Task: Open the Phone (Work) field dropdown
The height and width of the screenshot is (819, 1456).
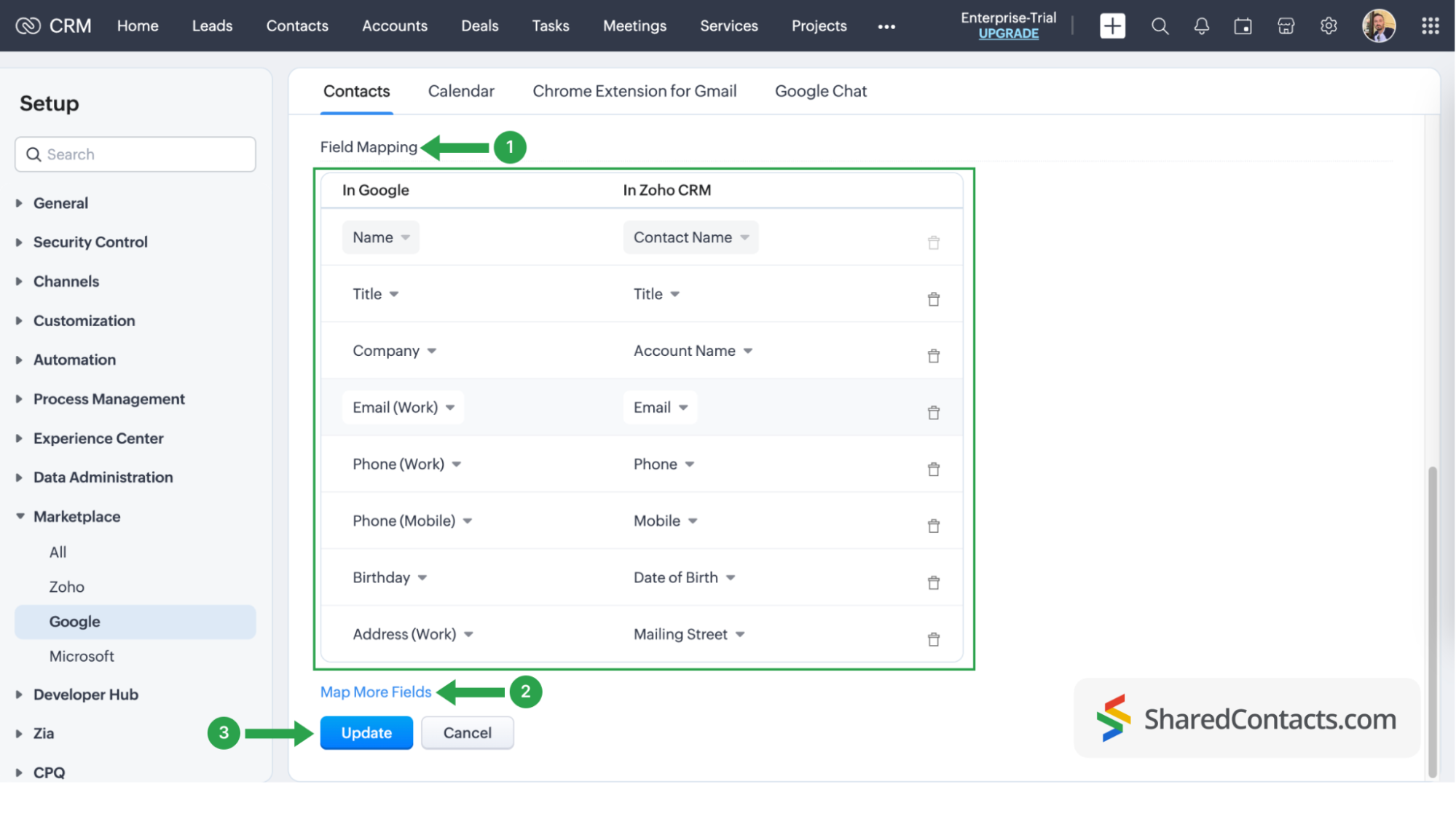Action: point(406,464)
